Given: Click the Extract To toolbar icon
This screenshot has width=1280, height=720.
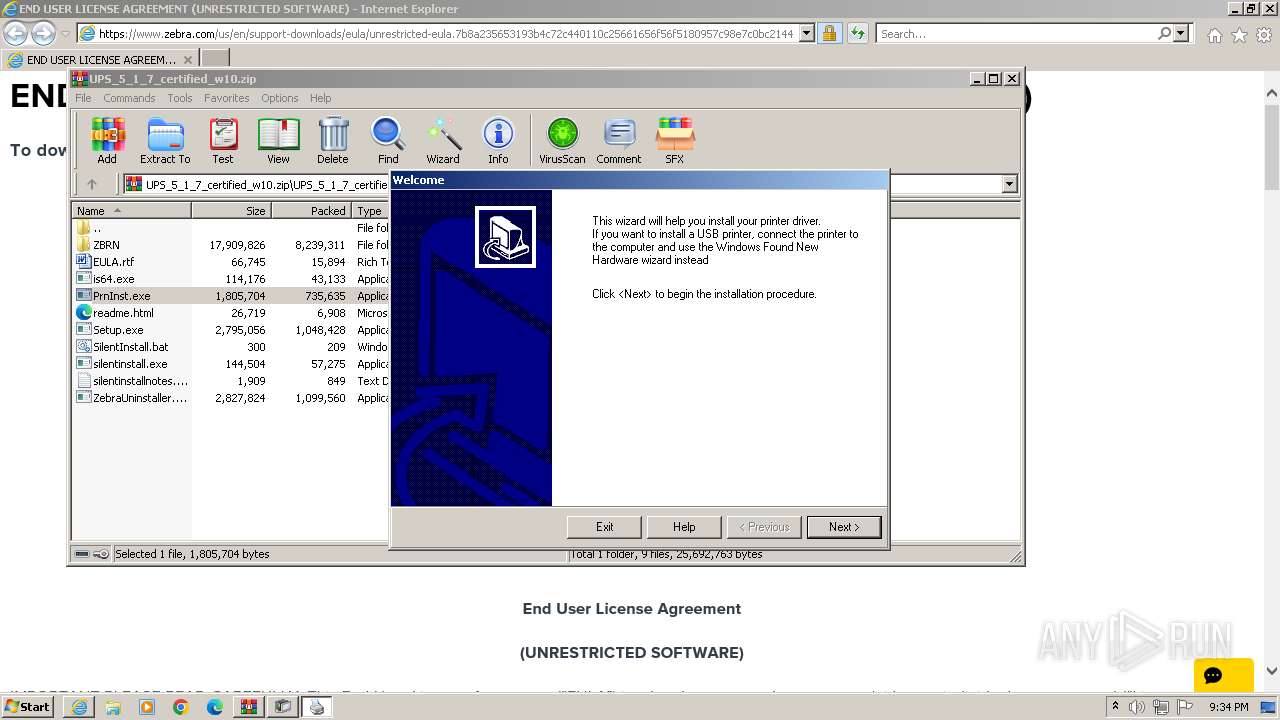Looking at the screenshot, I should tap(165, 140).
